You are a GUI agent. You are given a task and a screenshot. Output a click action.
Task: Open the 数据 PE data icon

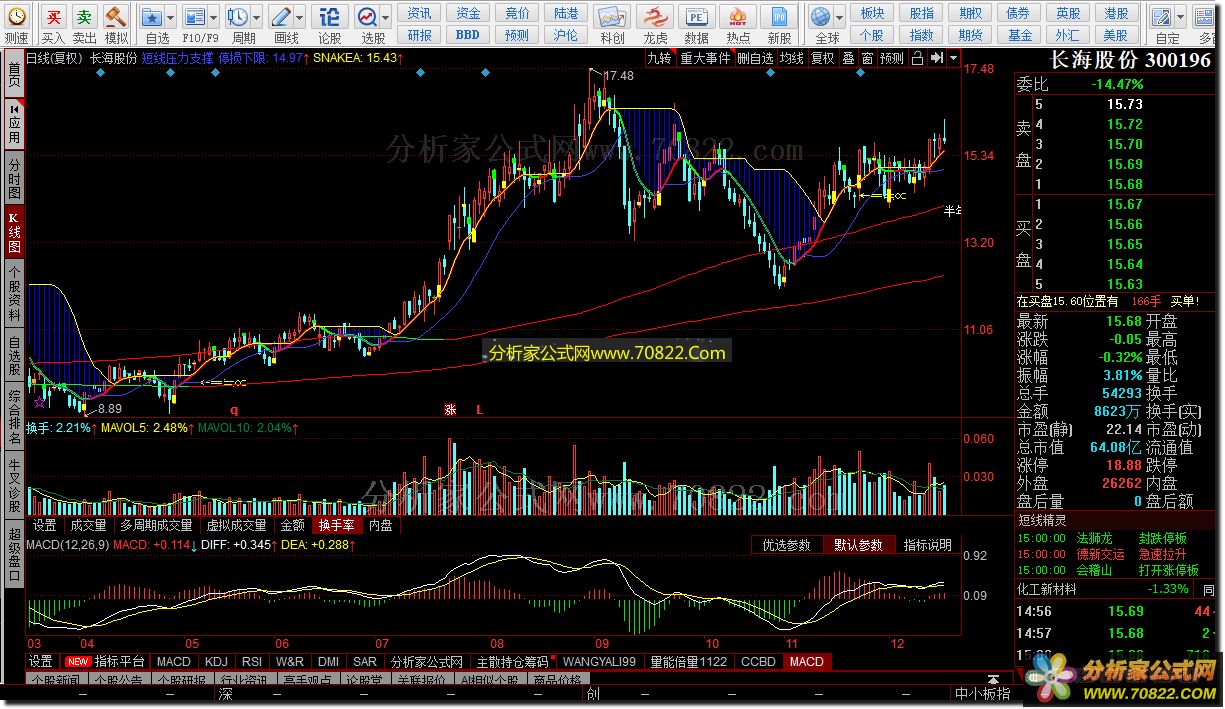pyautogui.click(x=697, y=17)
